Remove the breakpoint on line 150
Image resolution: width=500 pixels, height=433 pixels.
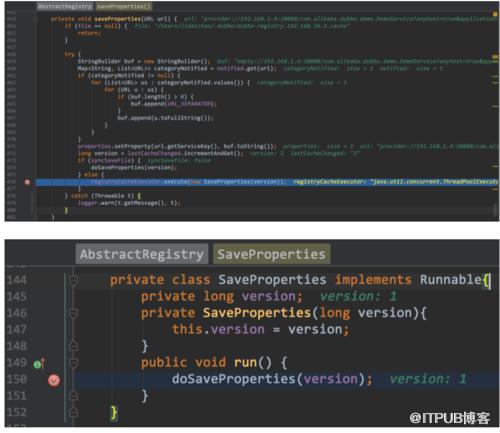click(x=54, y=380)
